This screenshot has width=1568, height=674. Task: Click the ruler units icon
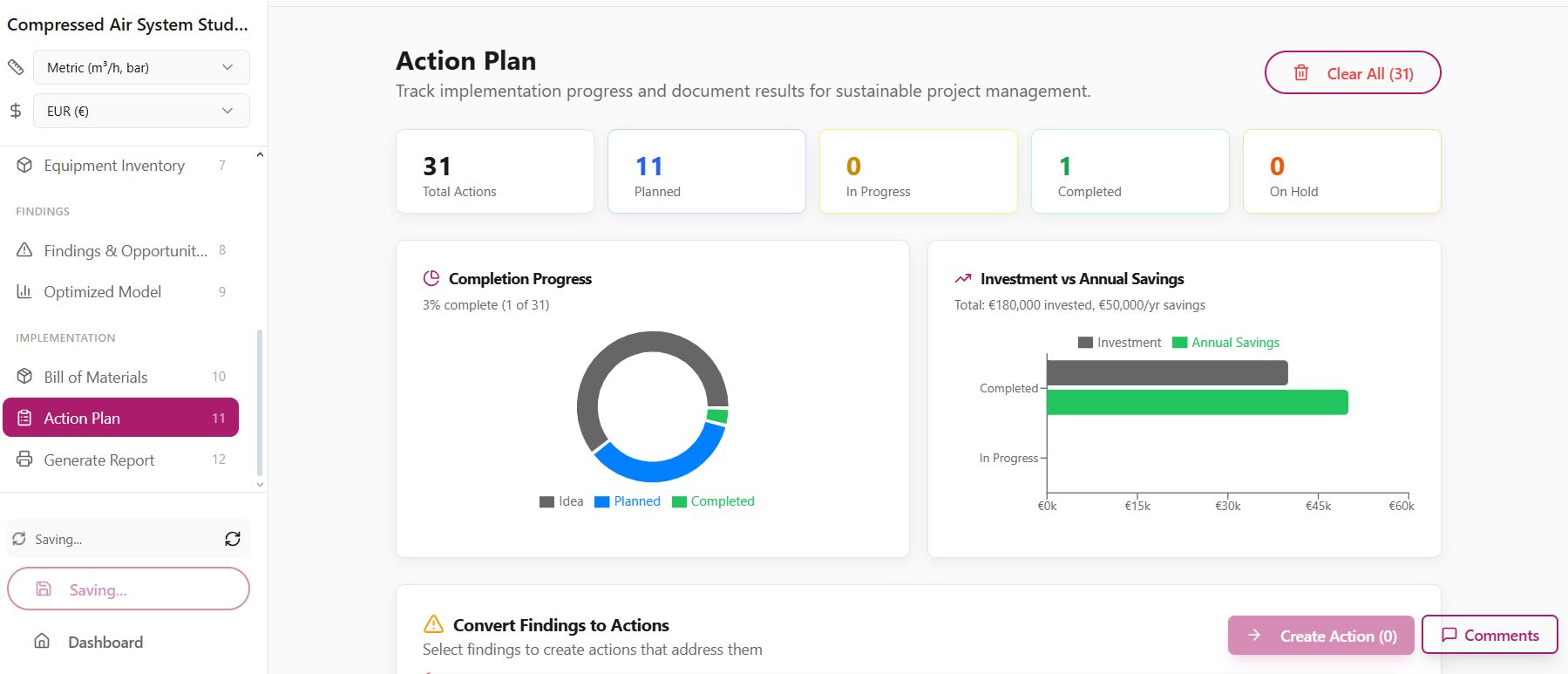point(16,67)
